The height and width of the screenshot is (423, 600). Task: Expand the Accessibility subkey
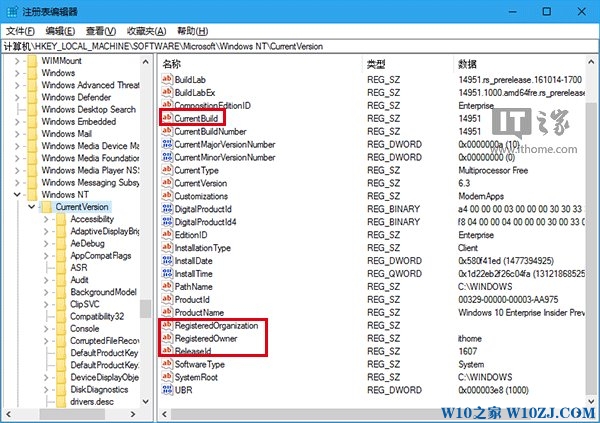[x=46, y=219]
